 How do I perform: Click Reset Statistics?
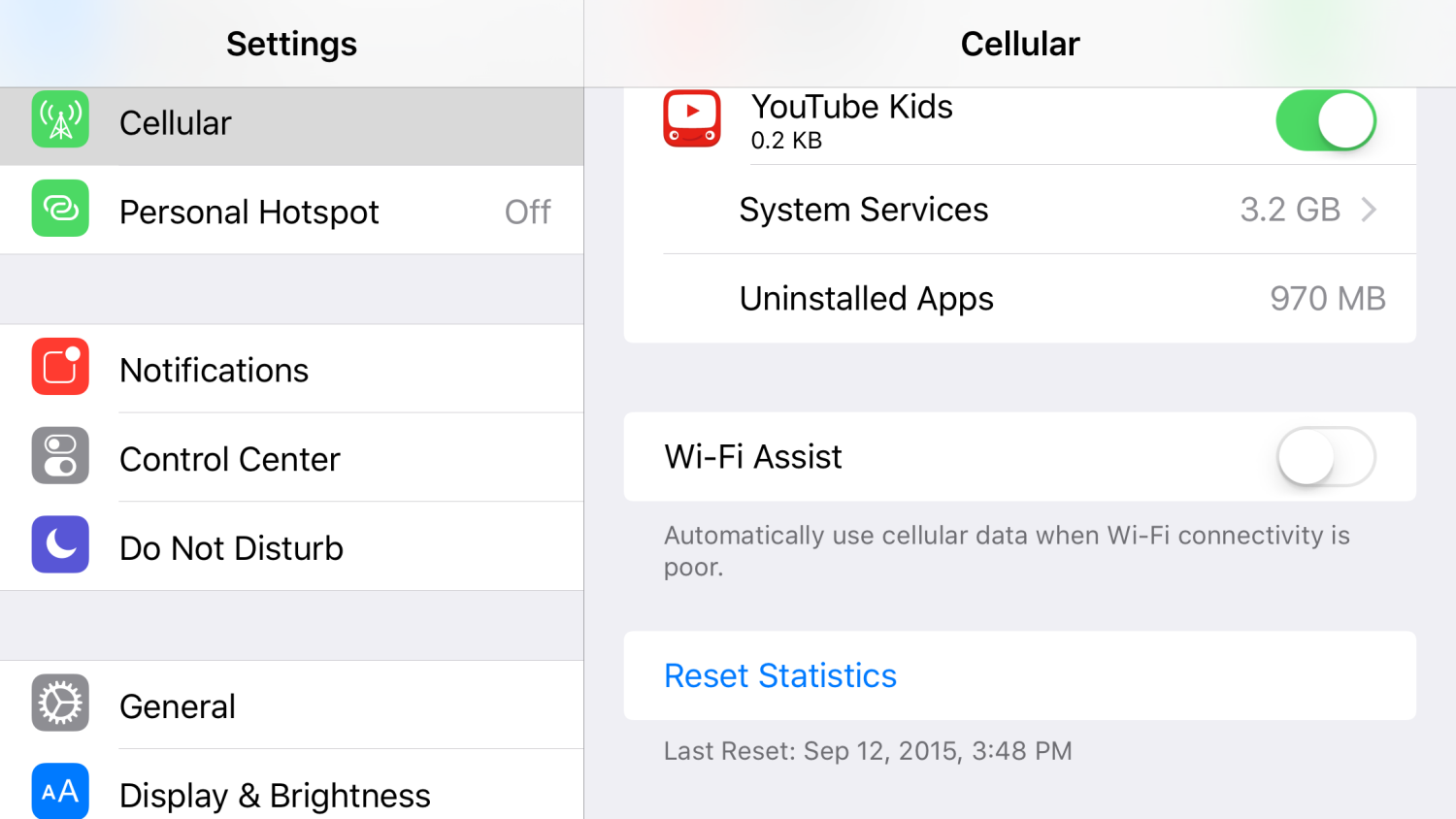[x=779, y=675]
